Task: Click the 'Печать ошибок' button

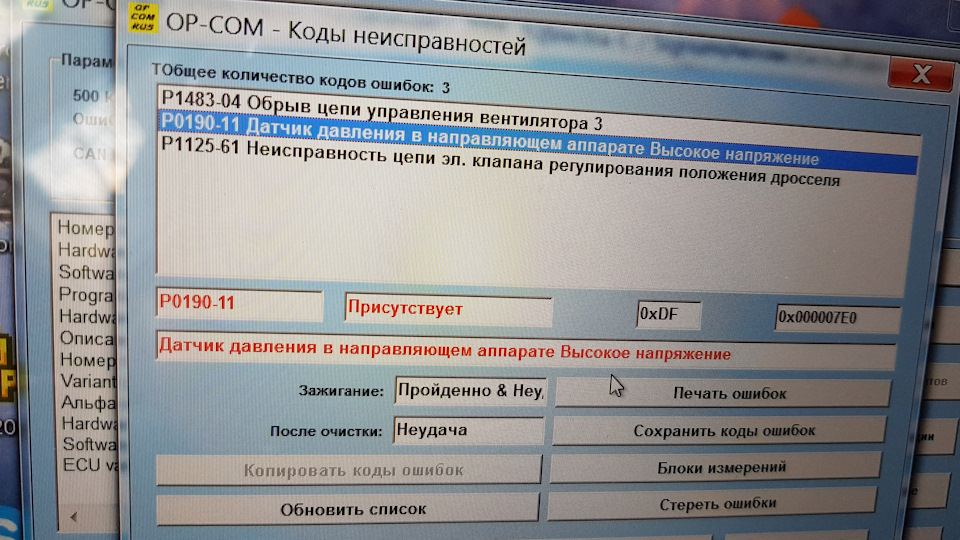Action: (723, 393)
